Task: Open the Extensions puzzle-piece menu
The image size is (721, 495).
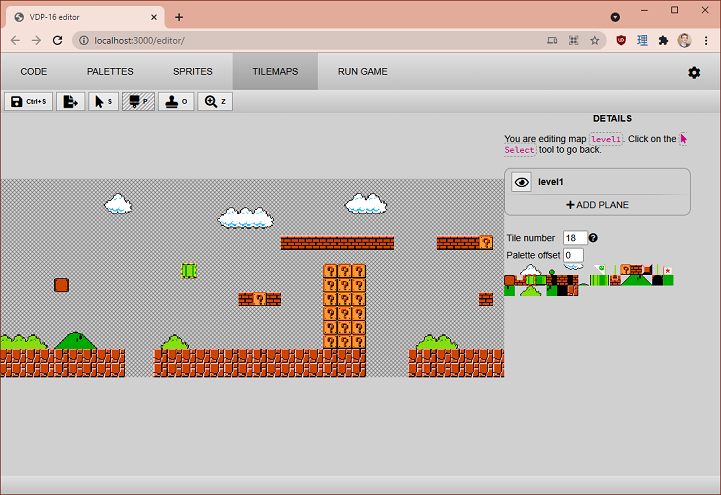Action: [x=663, y=40]
